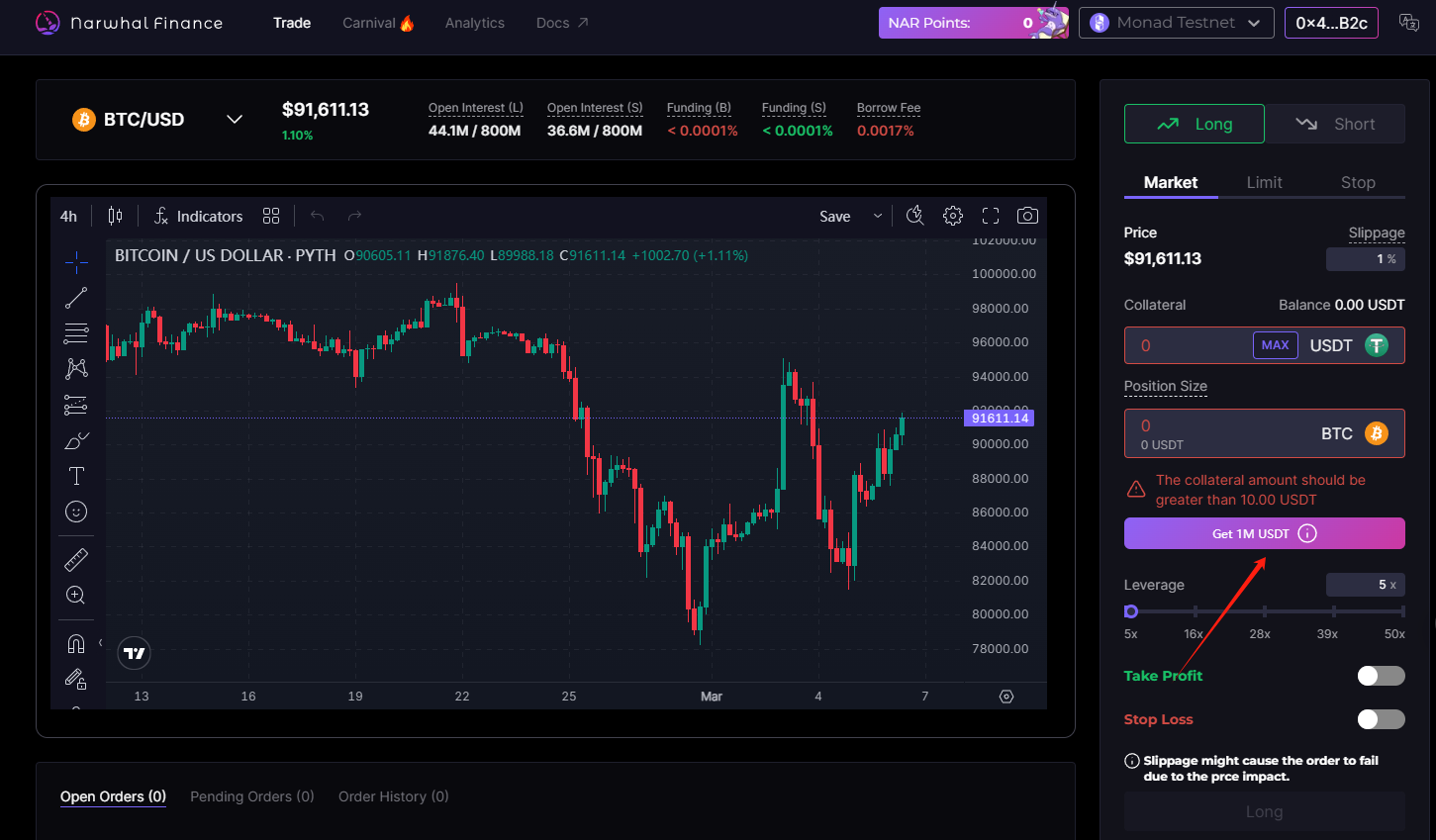Open the emoji icons tool

[x=76, y=512]
